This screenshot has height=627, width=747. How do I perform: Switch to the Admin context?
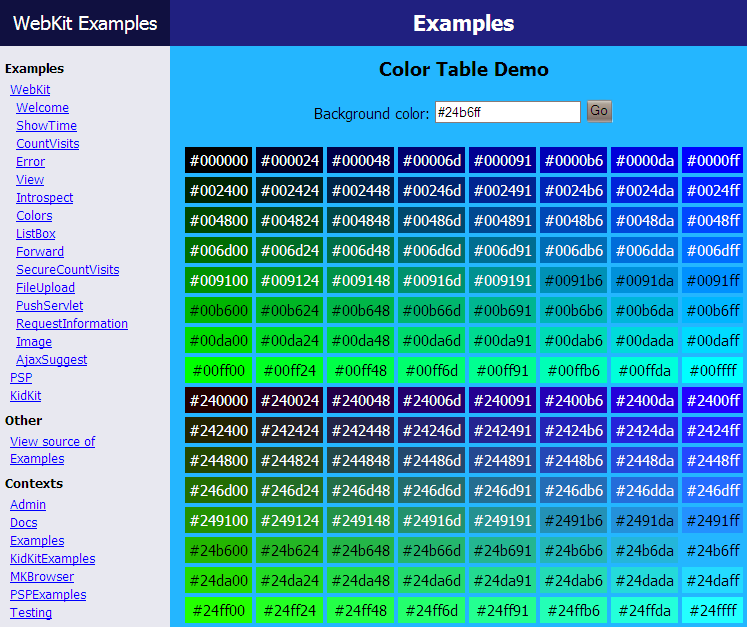coord(28,505)
